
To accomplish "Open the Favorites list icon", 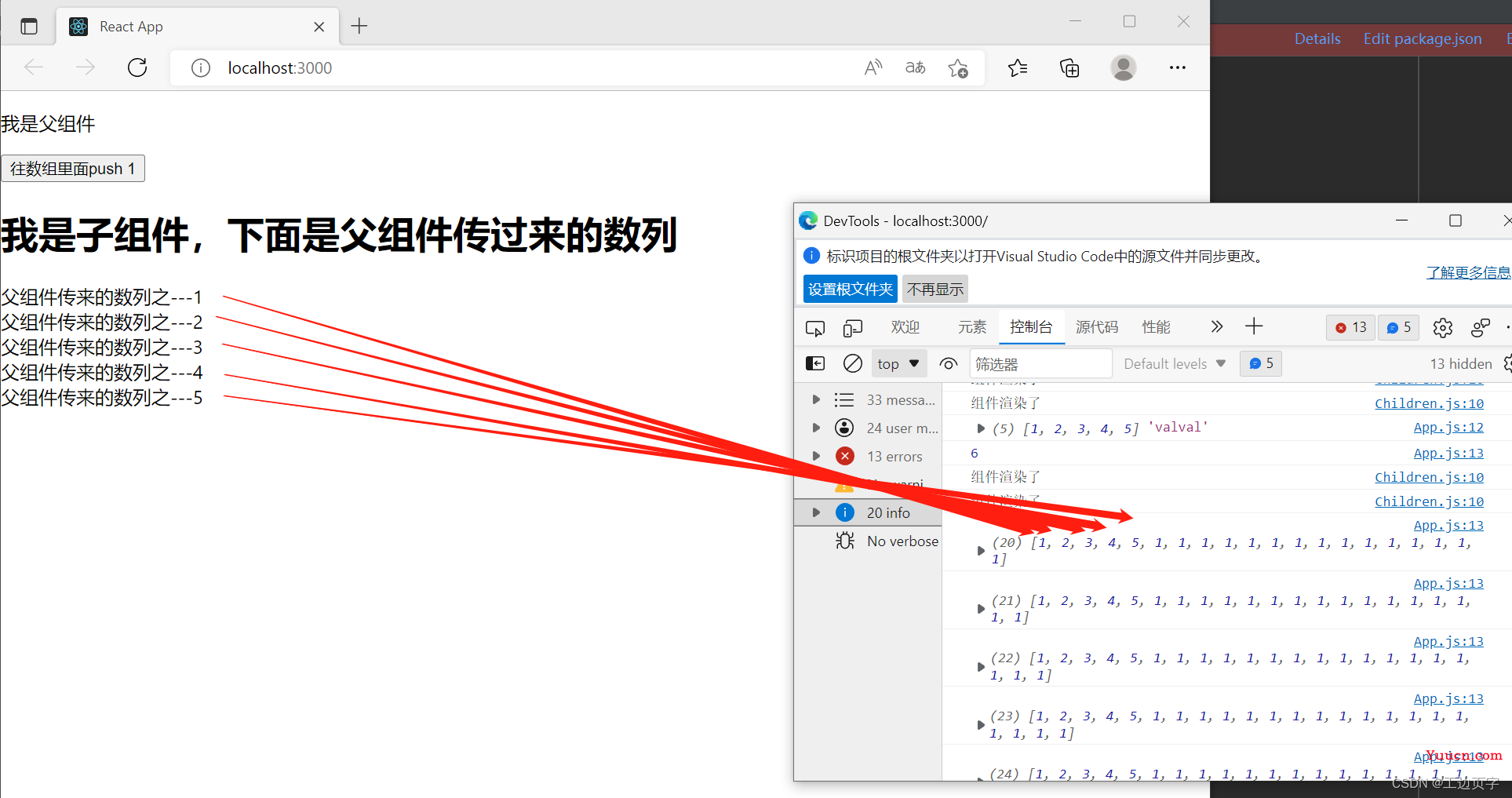I will pyautogui.click(x=1018, y=68).
